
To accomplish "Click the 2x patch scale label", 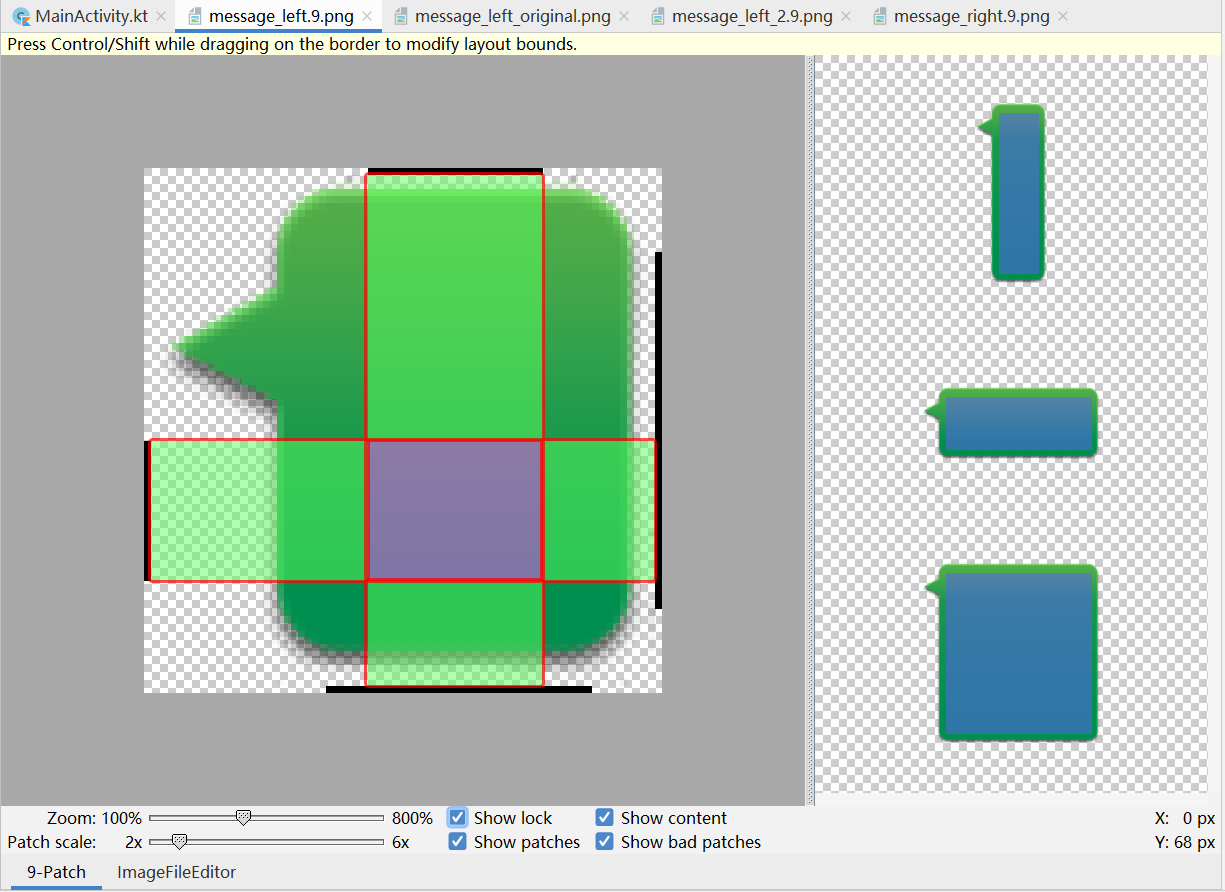I will point(133,842).
